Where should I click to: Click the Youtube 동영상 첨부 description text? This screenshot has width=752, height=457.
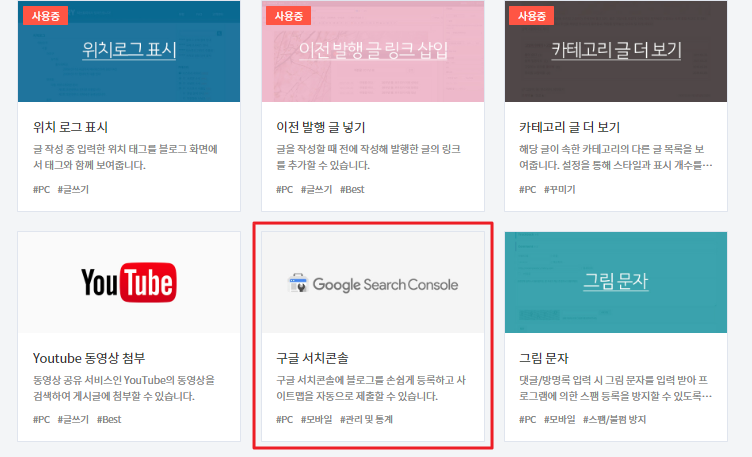(124, 388)
